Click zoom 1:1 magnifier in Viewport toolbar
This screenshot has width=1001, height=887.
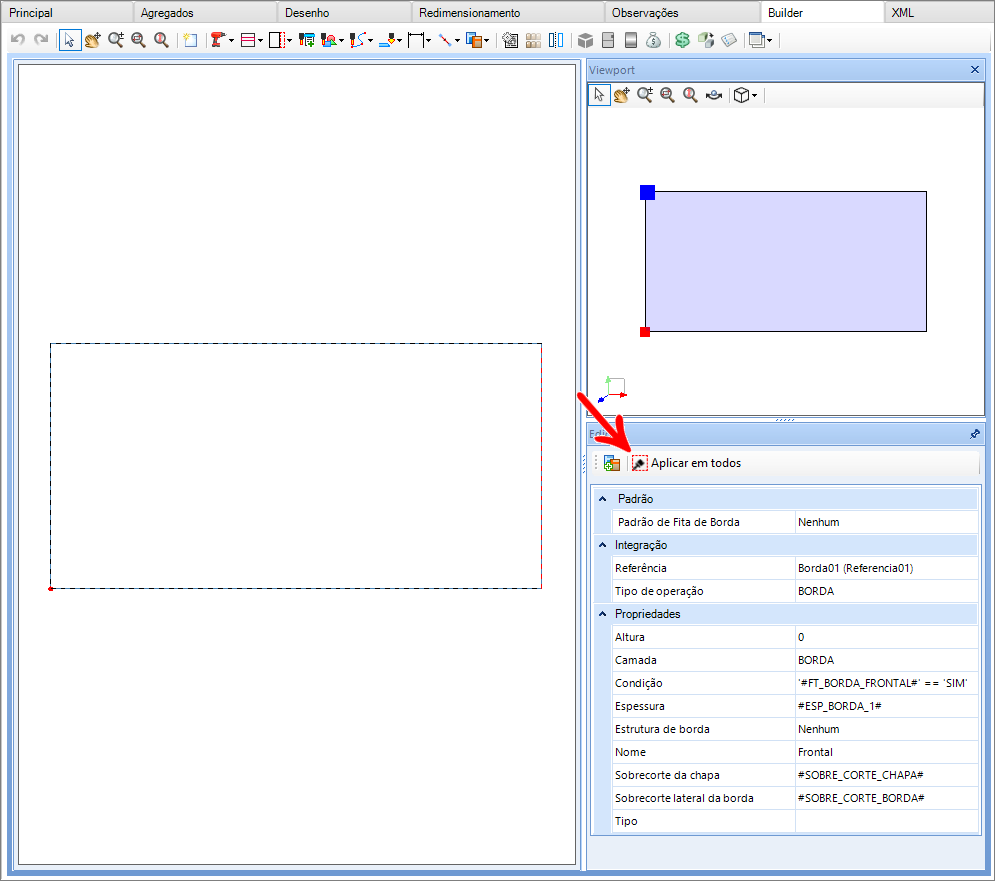(x=690, y=95)
